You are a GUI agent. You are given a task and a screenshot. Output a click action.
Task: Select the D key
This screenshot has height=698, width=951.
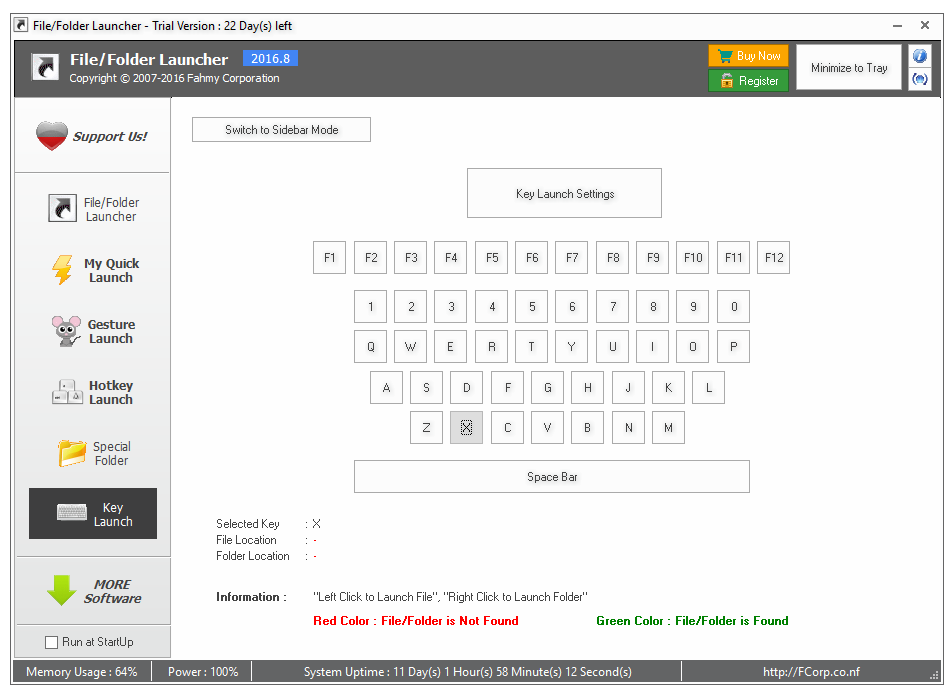(x=466, y=388)
